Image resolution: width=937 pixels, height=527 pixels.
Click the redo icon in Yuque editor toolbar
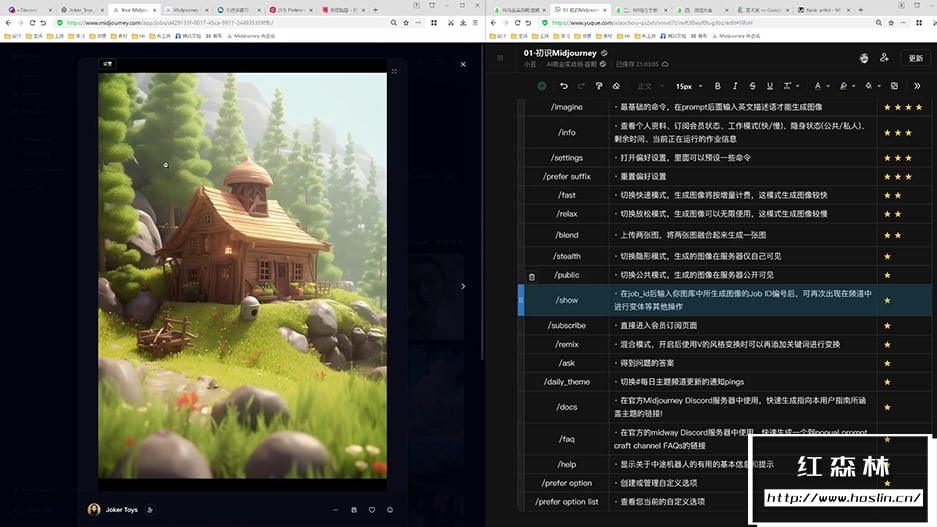point(581,86)
